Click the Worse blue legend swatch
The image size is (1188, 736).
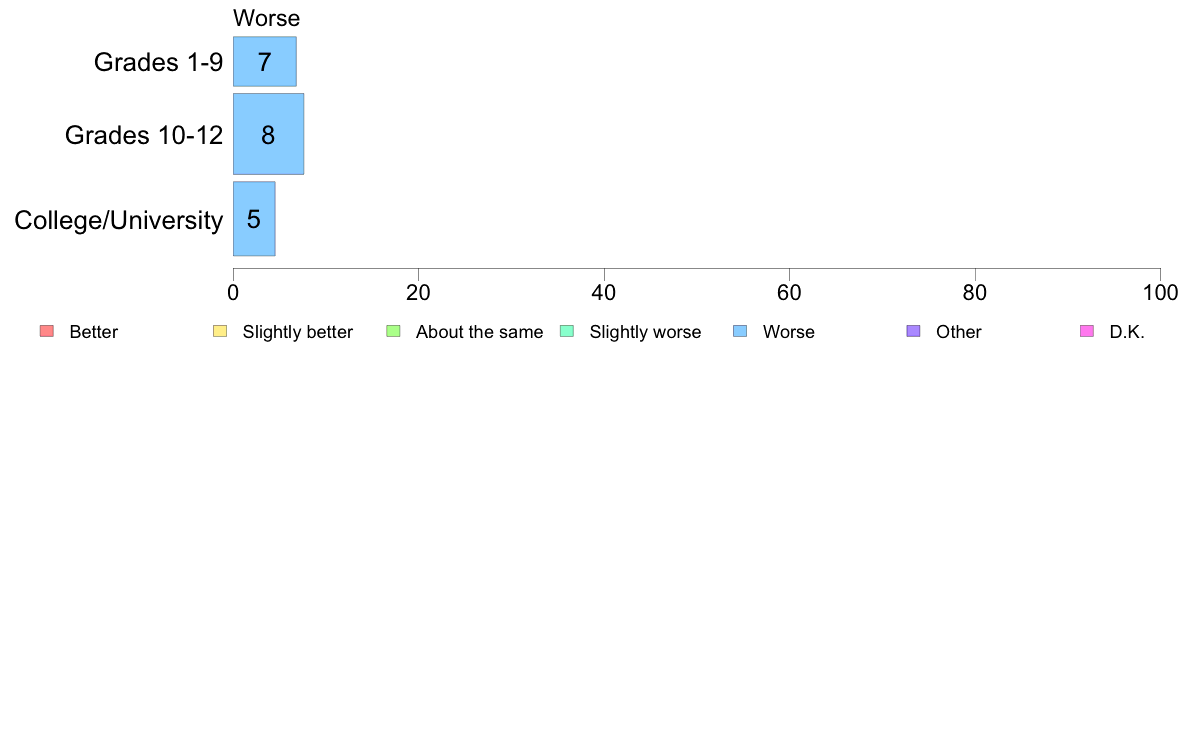click(x=740, y=331)
